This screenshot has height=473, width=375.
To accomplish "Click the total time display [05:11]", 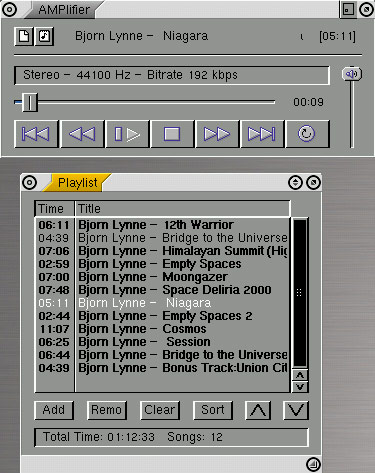I will [x=337, y=36].
